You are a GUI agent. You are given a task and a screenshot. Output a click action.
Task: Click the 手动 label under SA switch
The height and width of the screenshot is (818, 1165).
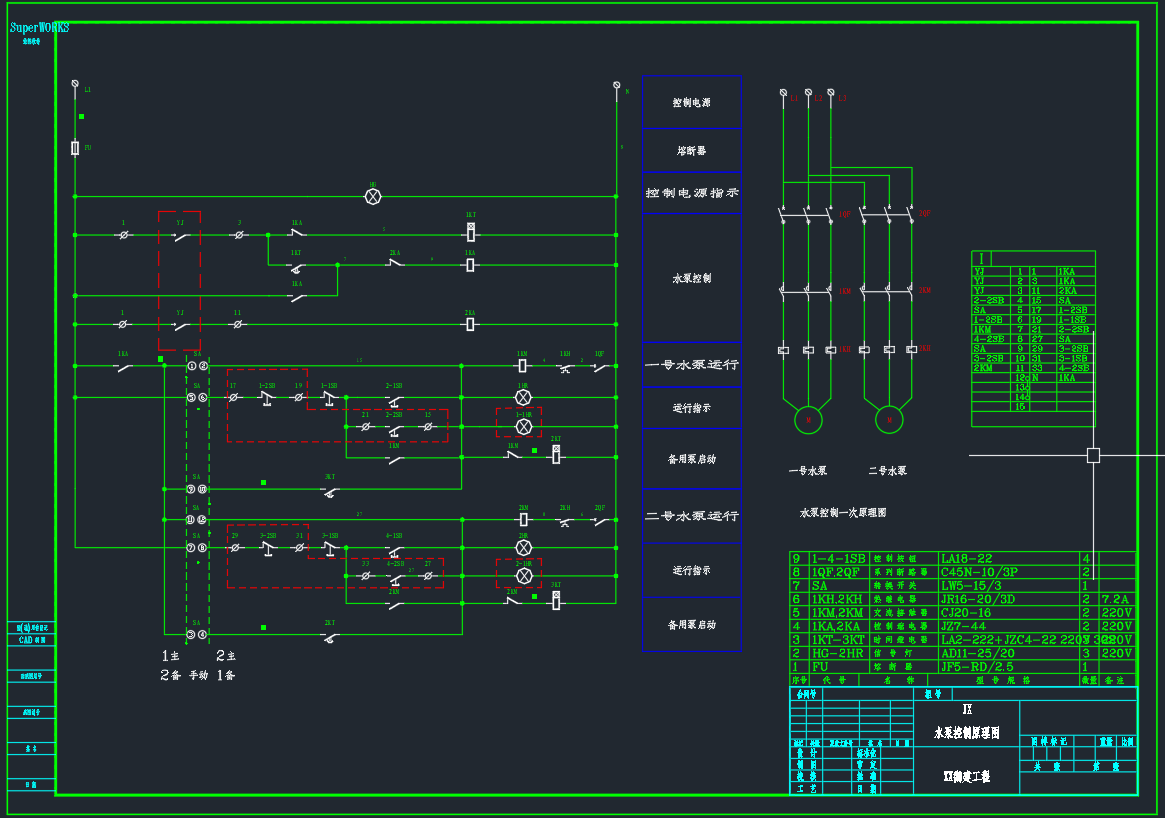tap(198, 675)
